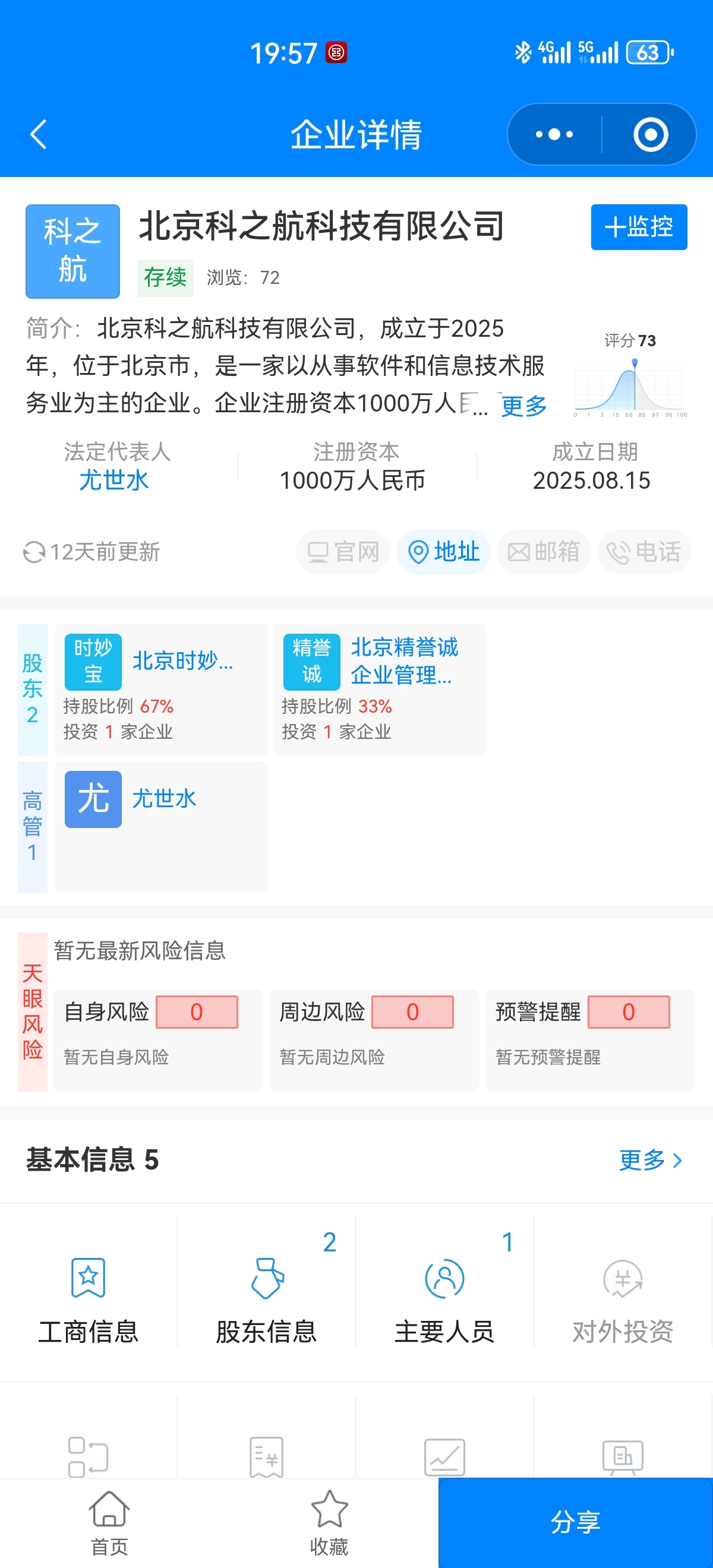
Task: Tap the 分享 share button
Action: 575,1522
